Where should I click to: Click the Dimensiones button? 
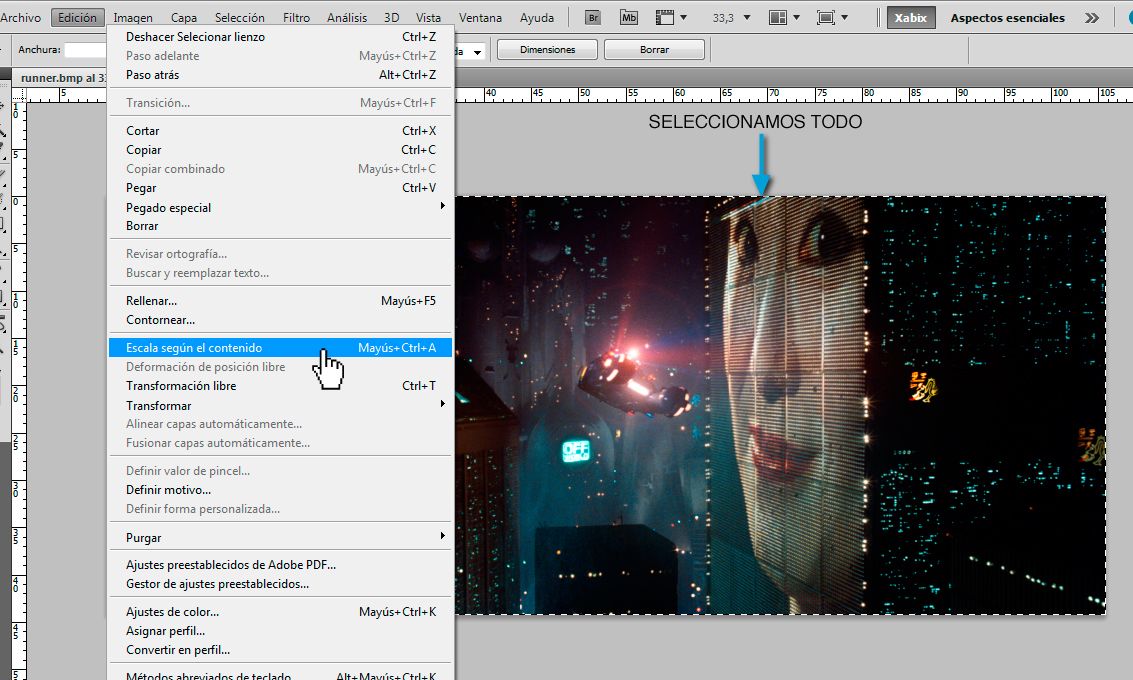[x=547, y=50]
